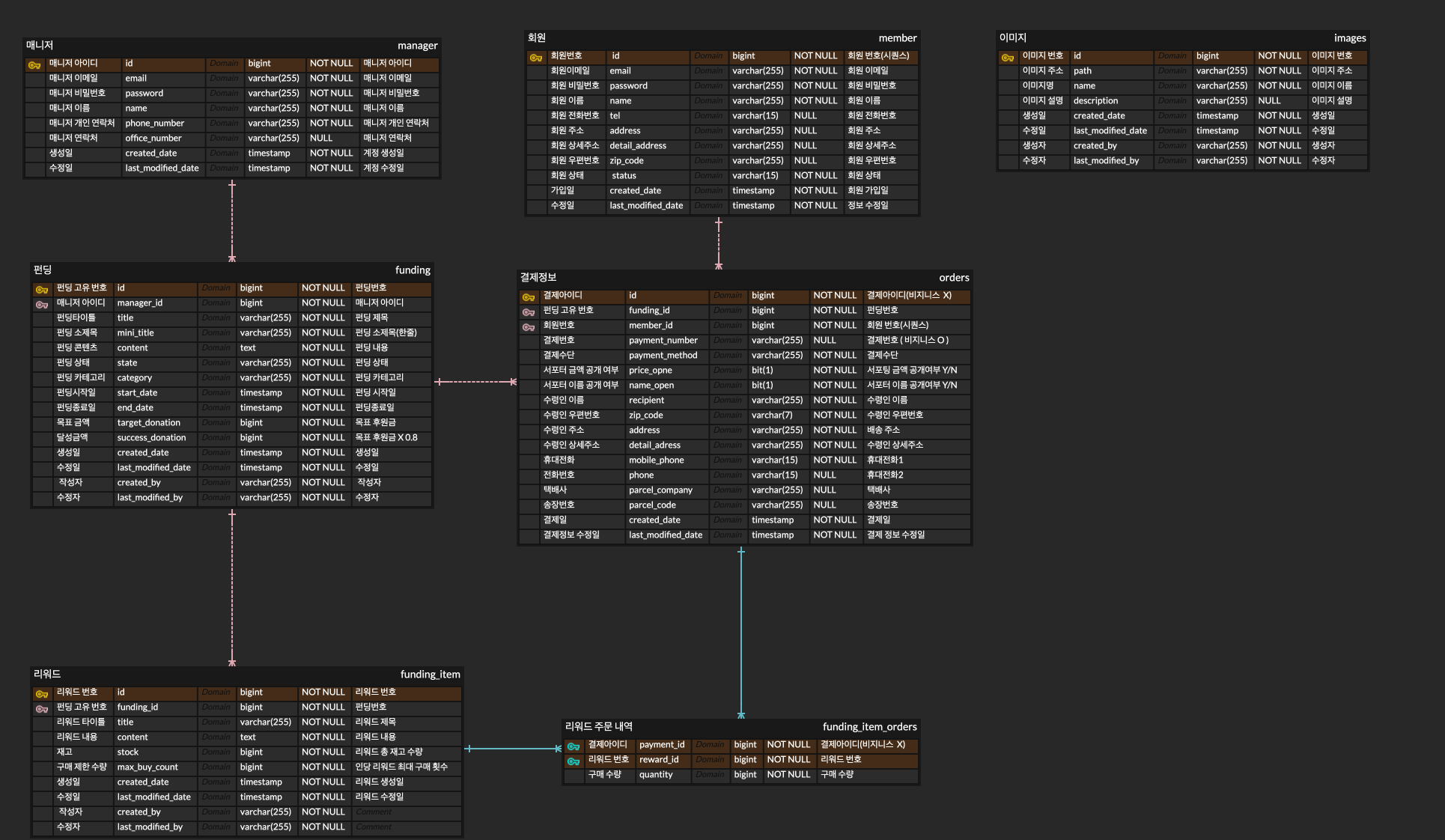Select the funding table name header

tap(413, 270)
